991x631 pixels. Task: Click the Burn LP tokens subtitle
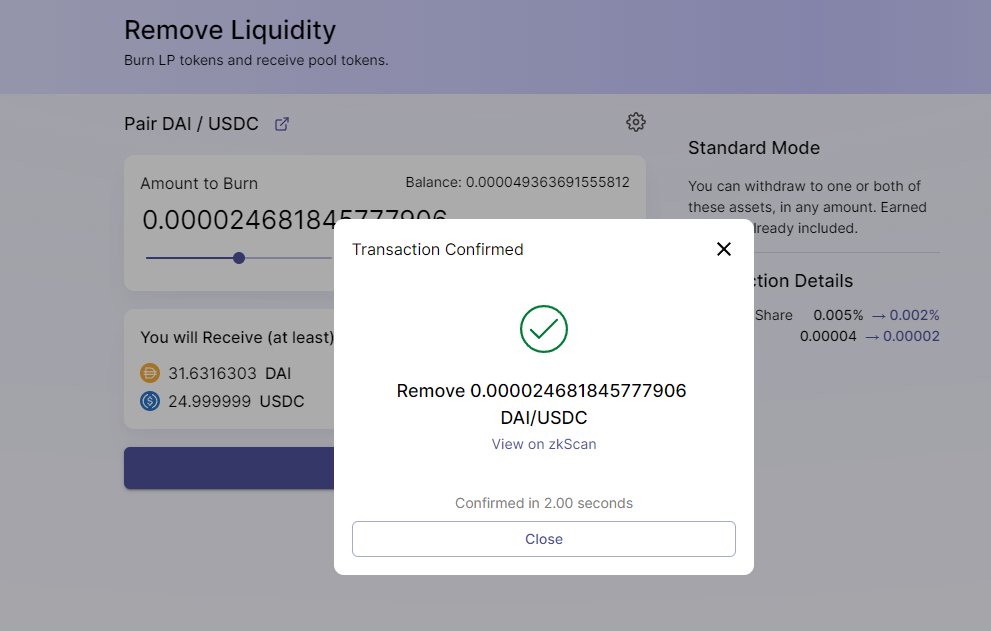point(256,60)
